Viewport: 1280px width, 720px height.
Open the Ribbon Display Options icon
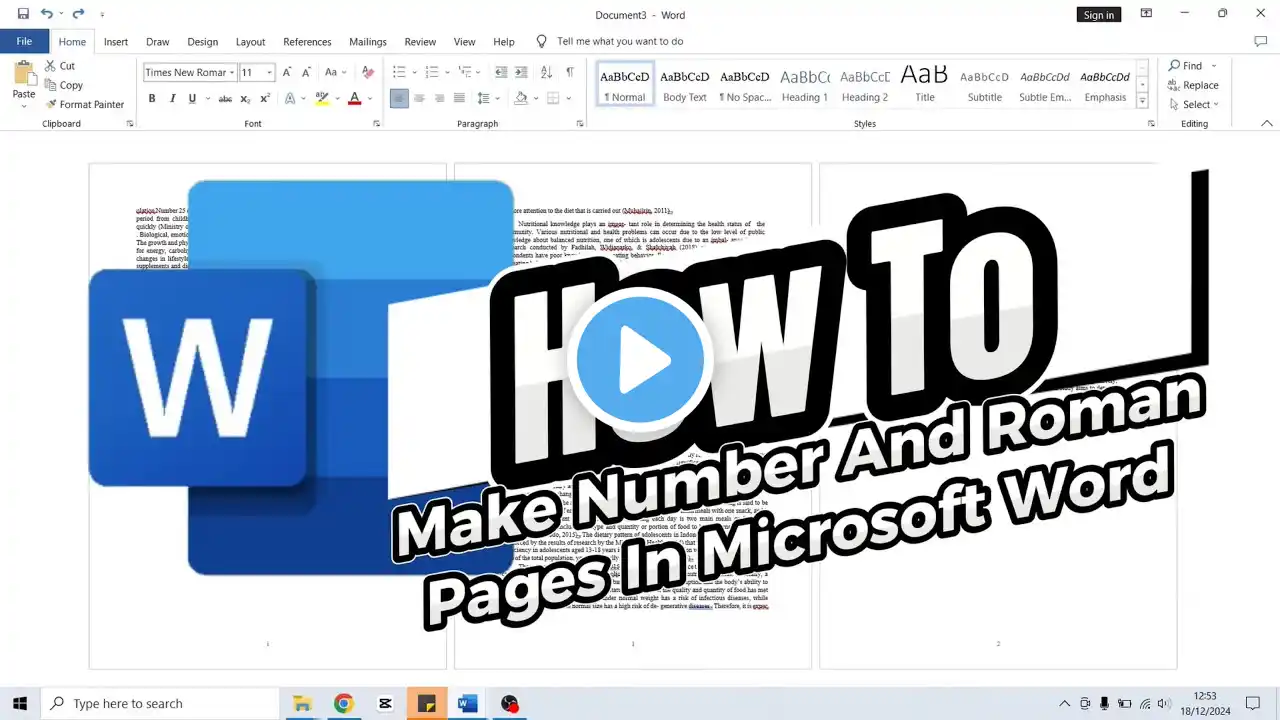coord(1146,13)
